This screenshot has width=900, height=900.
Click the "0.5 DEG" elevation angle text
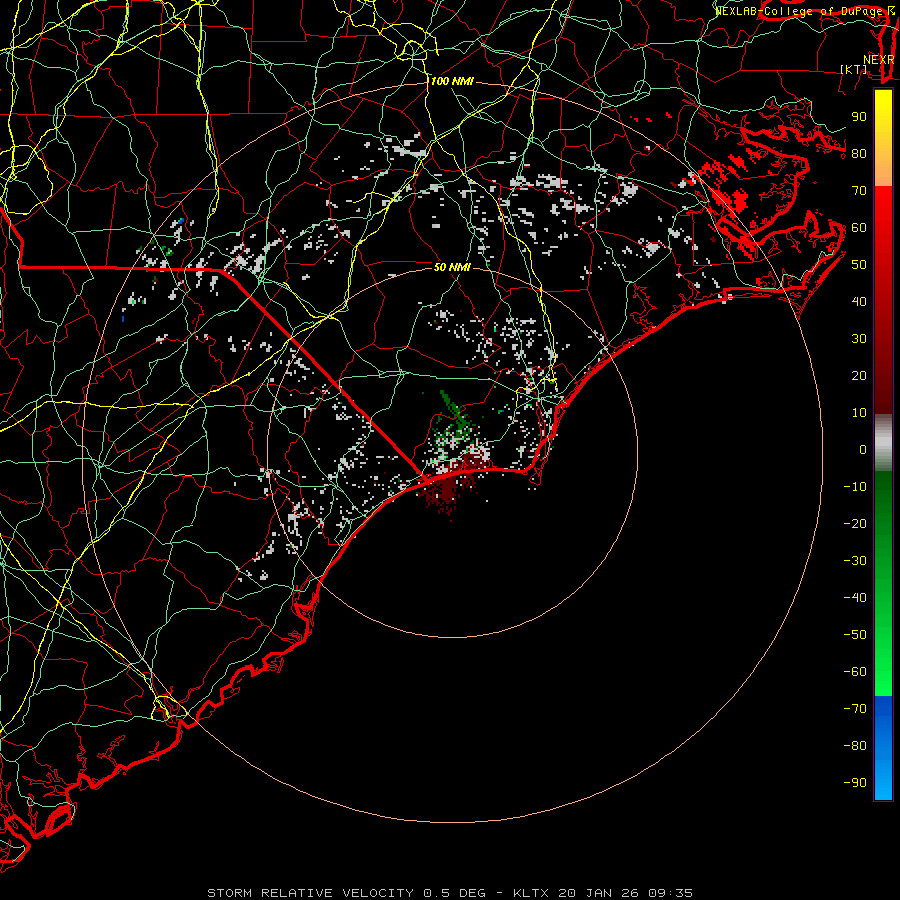coord(455,893)
